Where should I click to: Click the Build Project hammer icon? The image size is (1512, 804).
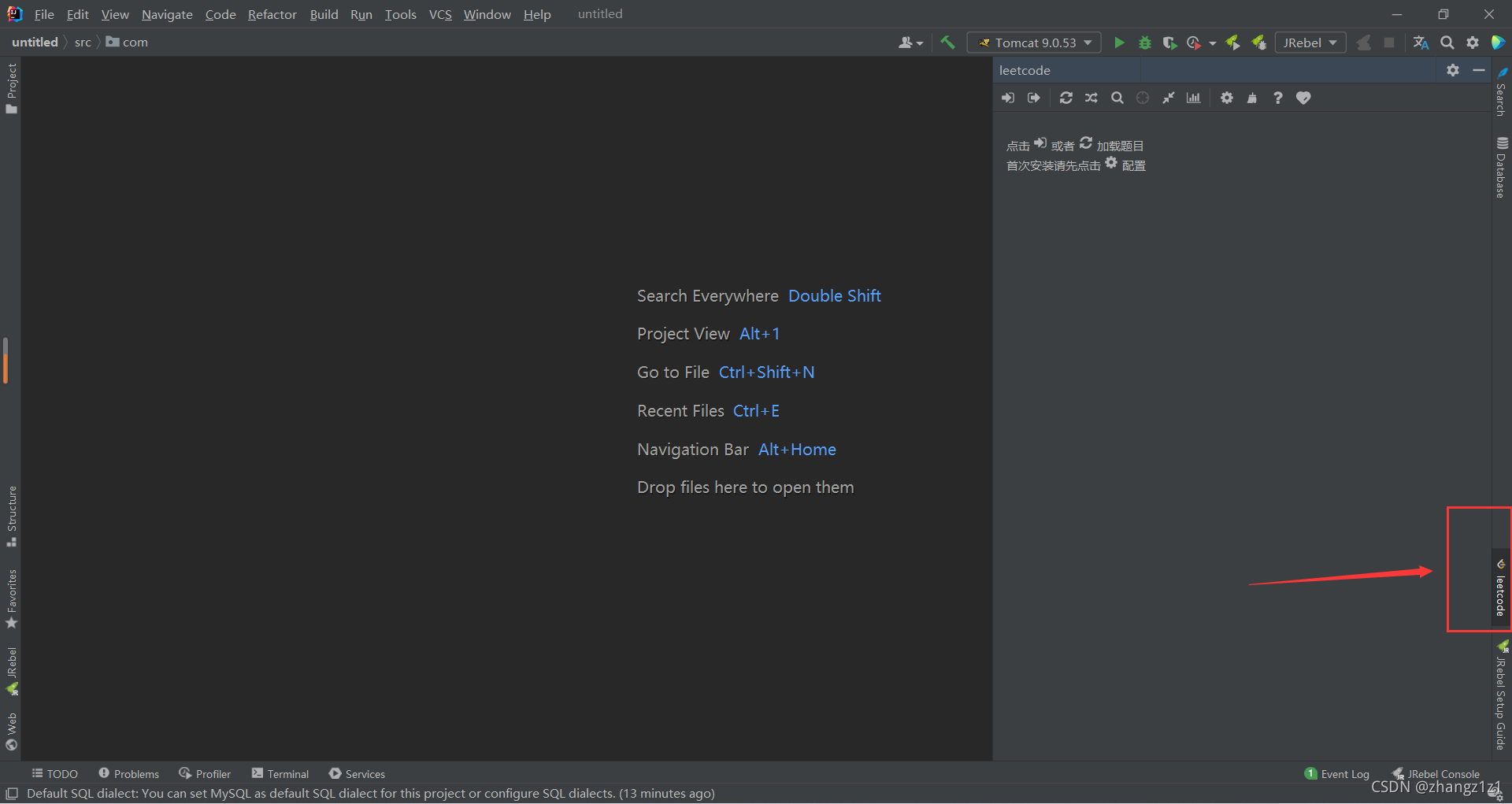pyautogui.click(x=947, y=43)
